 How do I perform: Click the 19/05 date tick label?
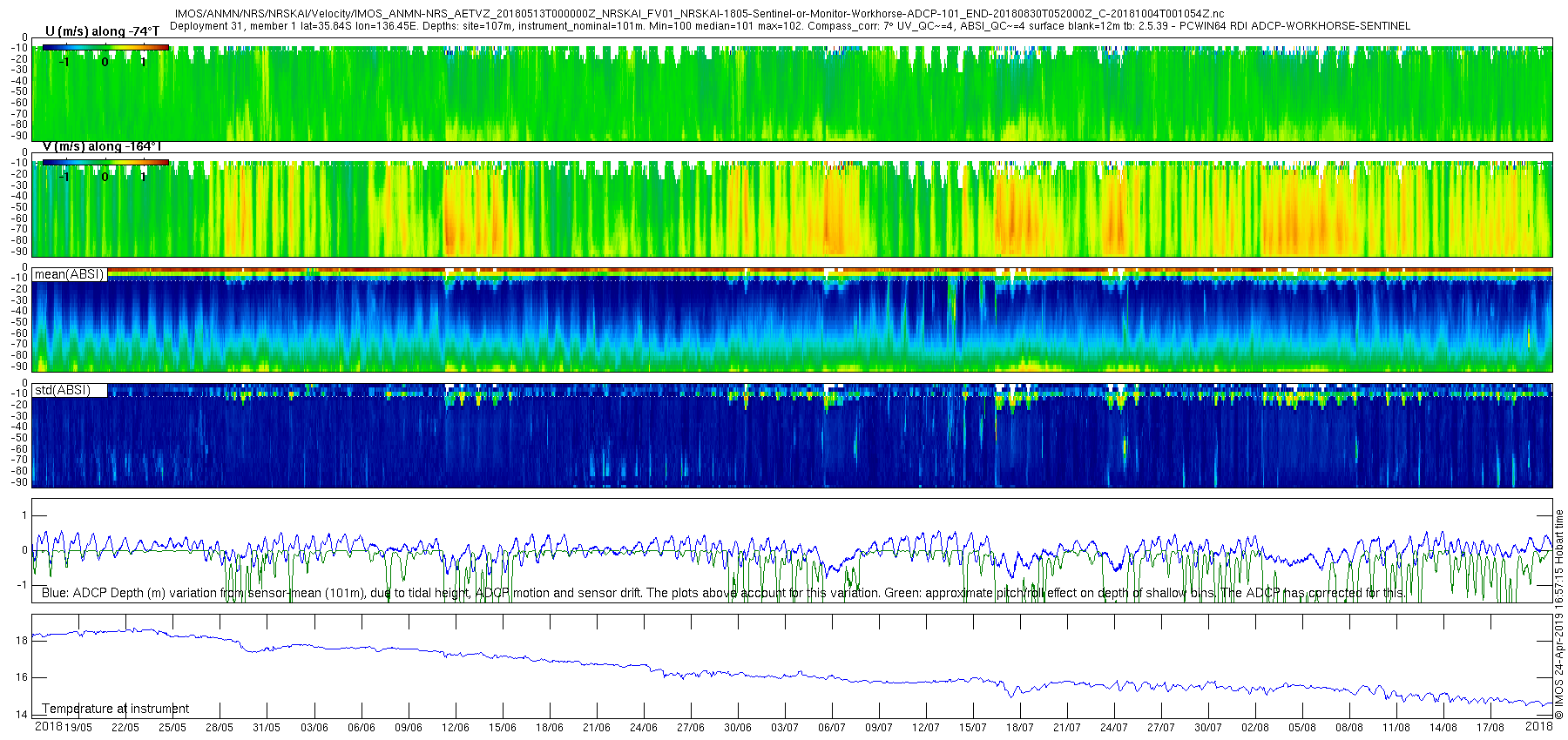[x=78, y=727]
